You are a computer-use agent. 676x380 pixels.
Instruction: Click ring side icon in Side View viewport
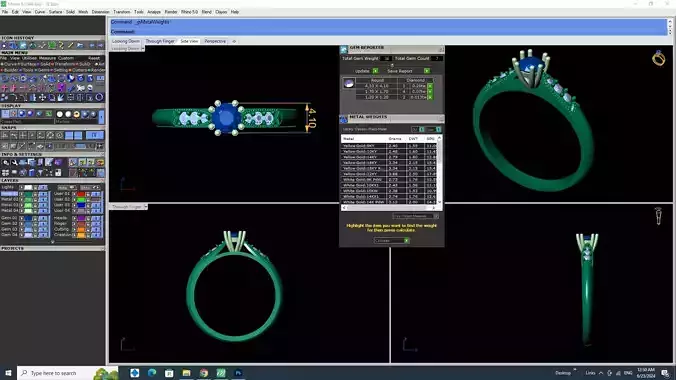point(658,216)
